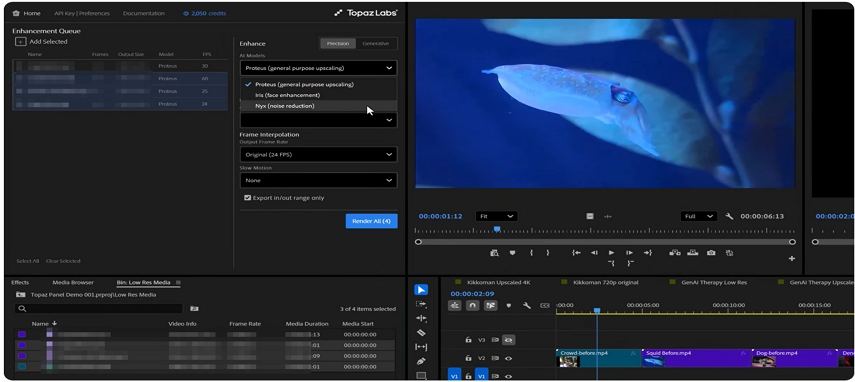Open the dropdown below the model list
Image resolution: width=855 pixels, height=382 pixels.
(318, 120)
